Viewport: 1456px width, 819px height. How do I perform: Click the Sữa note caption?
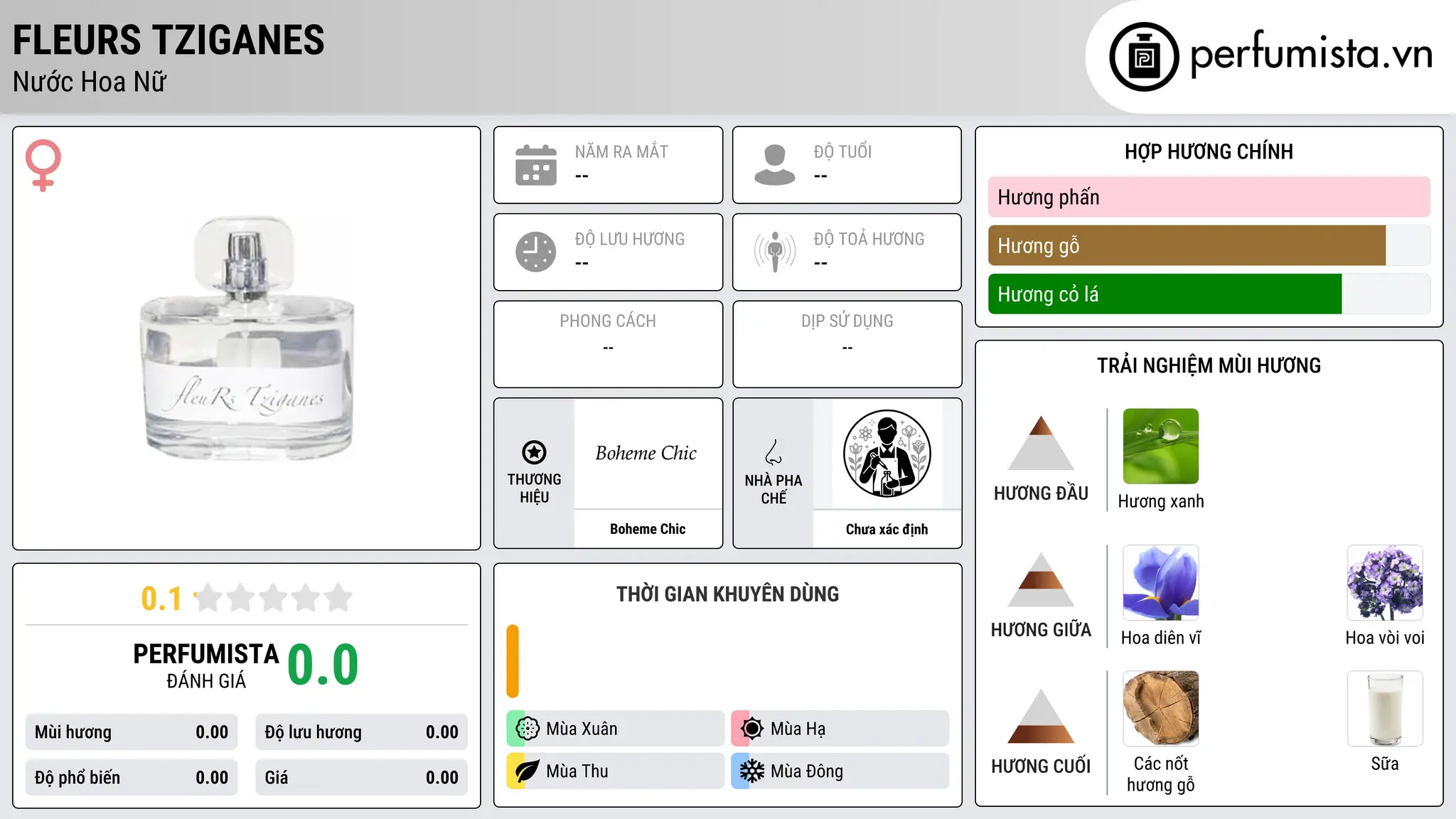pyautogui.click(x=1385, y=764)
